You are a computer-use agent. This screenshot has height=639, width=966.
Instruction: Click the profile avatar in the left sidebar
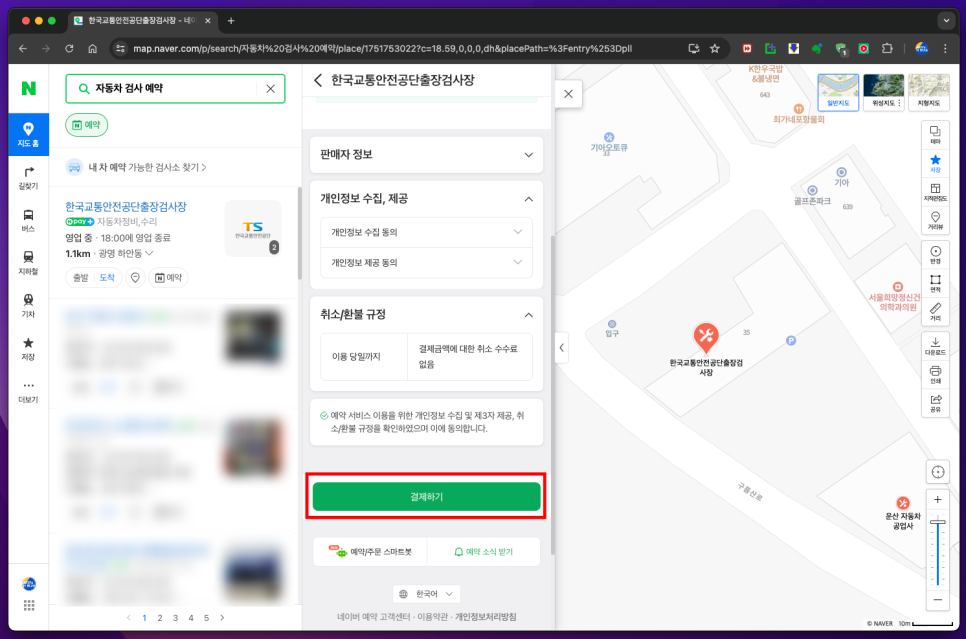click(x=28, y=584)
